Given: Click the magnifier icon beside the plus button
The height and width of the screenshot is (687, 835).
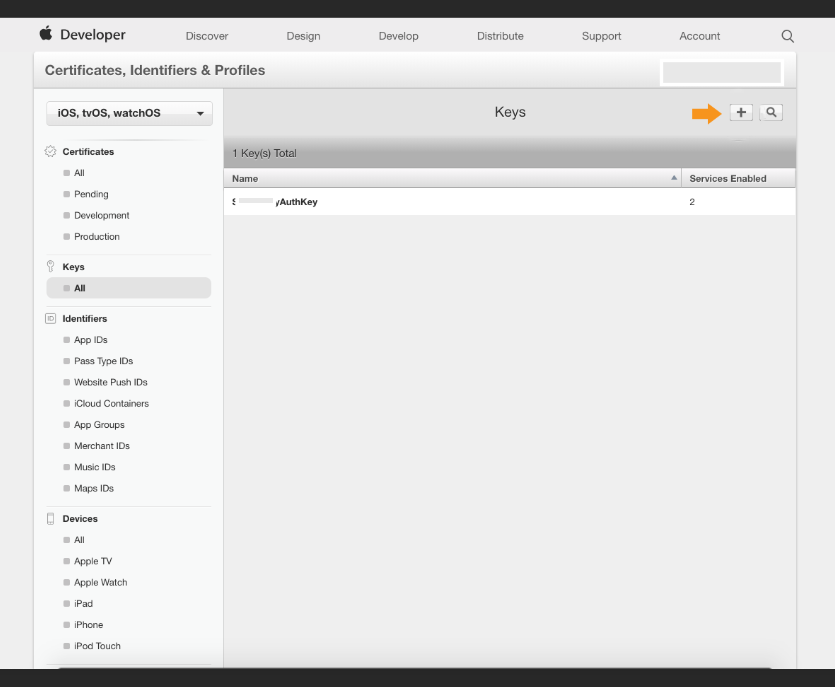Looking at the screenshot, I should (x=770, y=113).
